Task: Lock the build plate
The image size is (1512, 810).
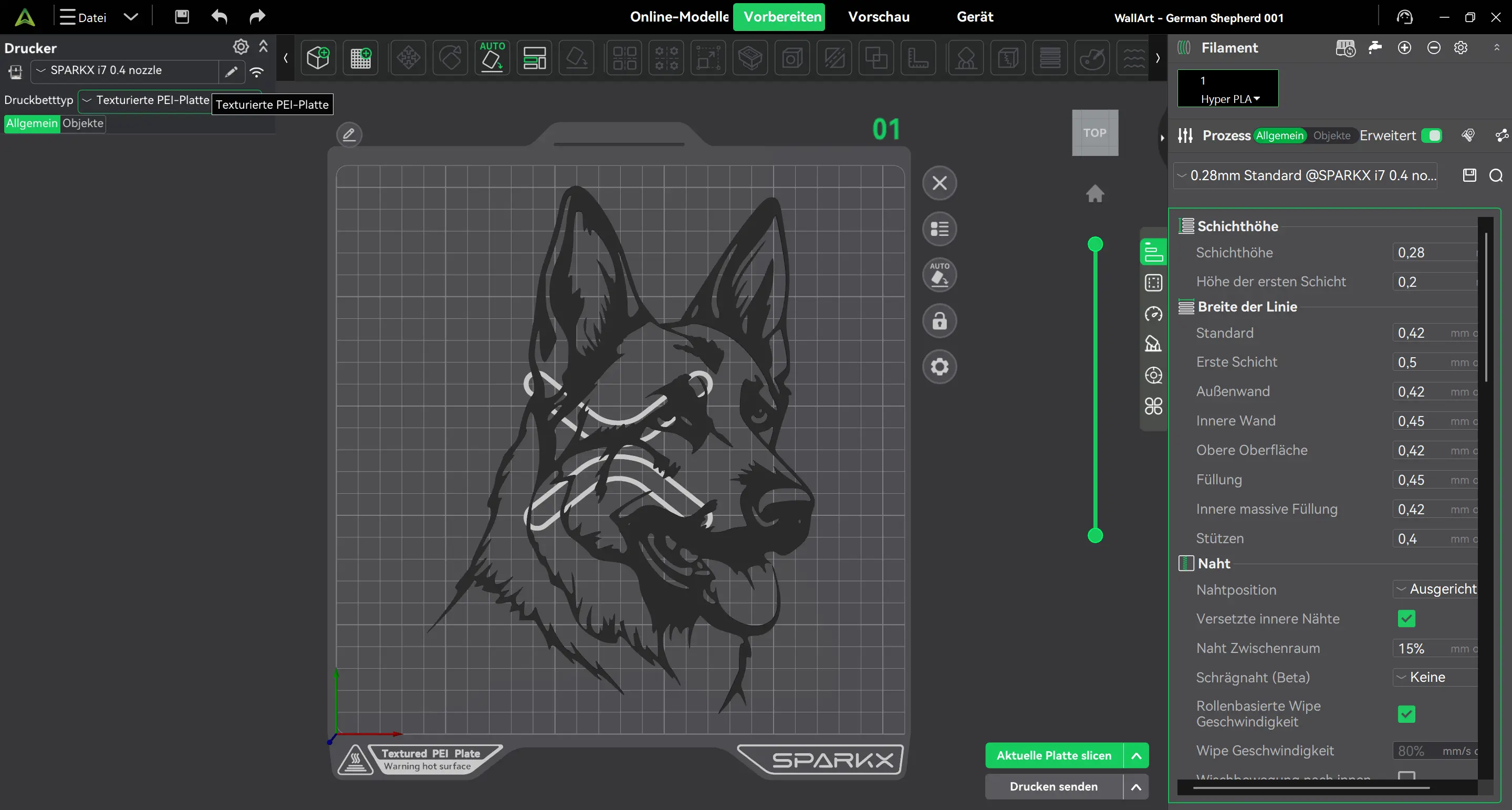Action: (940, 321)
